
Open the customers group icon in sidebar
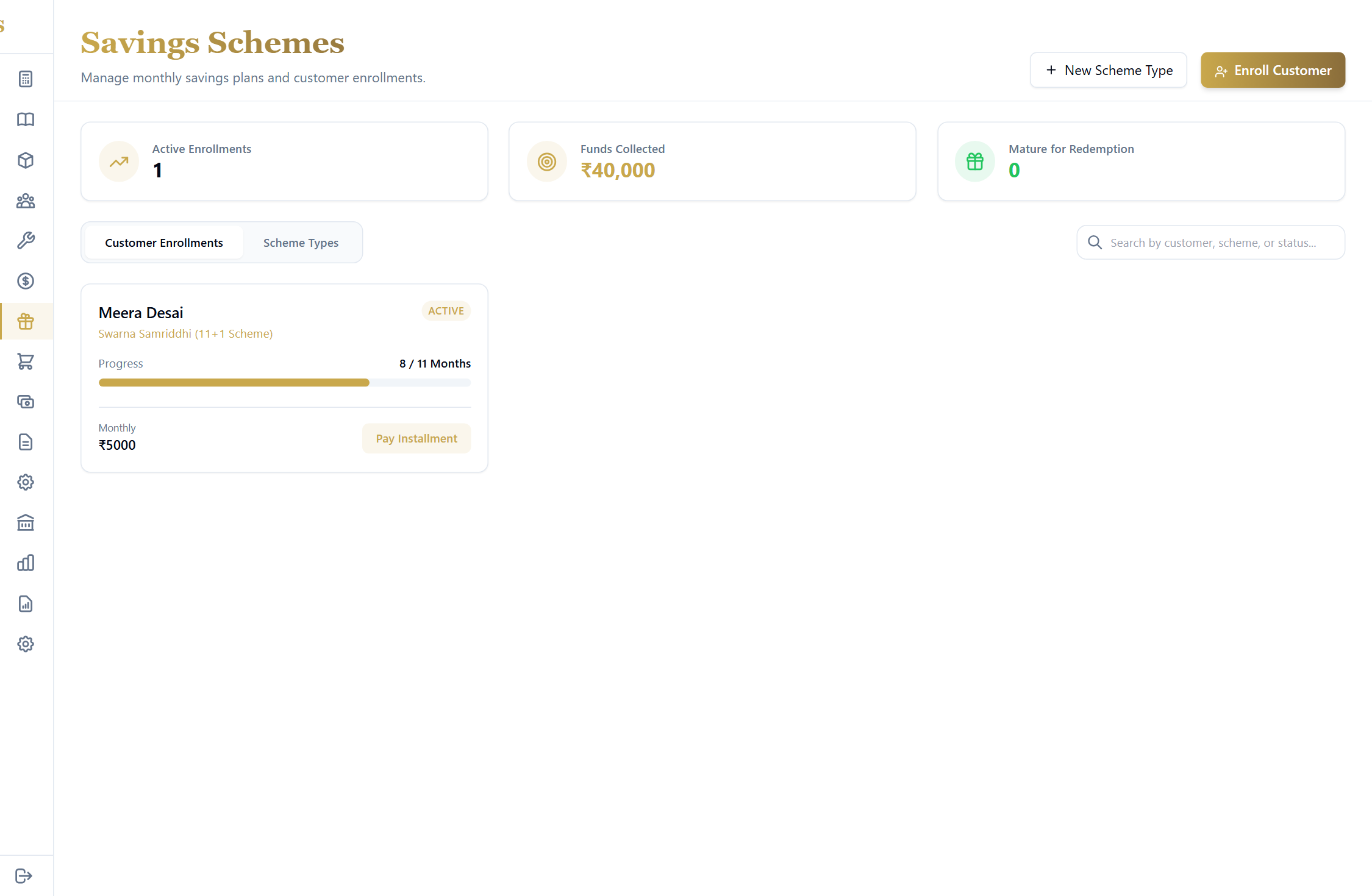click(26, 201)
